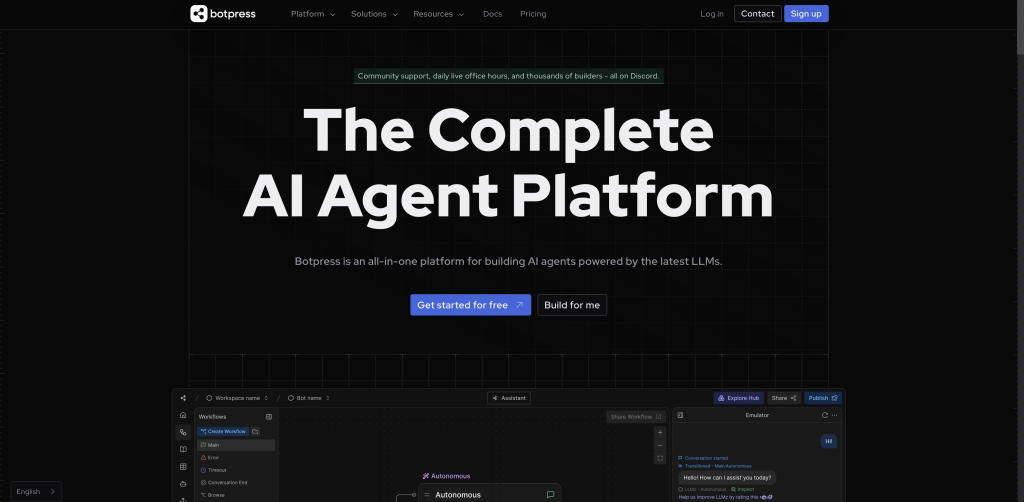Image resolution: width=1024 pixels, height=502 pixels.
Task: Click Get started for free
Action: point(470,305)
